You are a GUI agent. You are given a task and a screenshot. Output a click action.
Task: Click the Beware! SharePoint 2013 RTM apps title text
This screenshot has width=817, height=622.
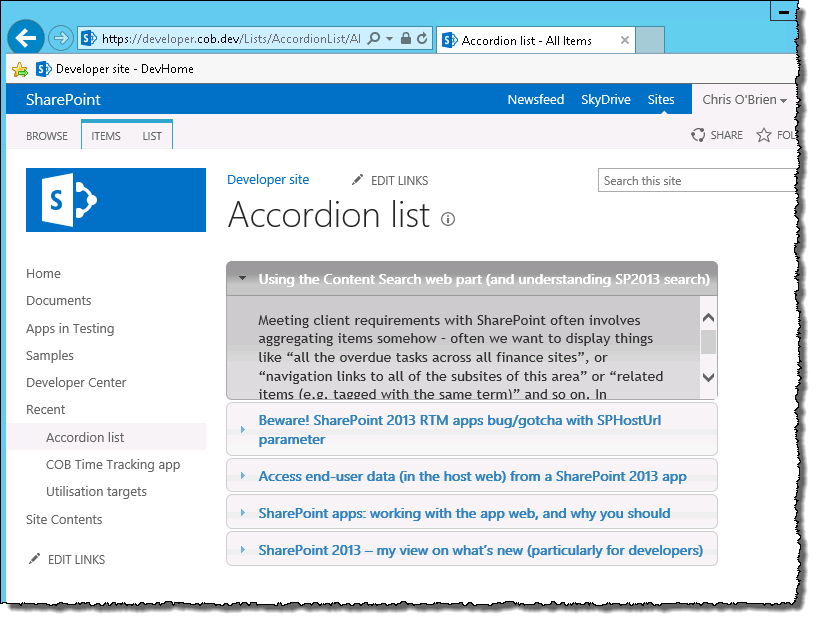(460, 430)
